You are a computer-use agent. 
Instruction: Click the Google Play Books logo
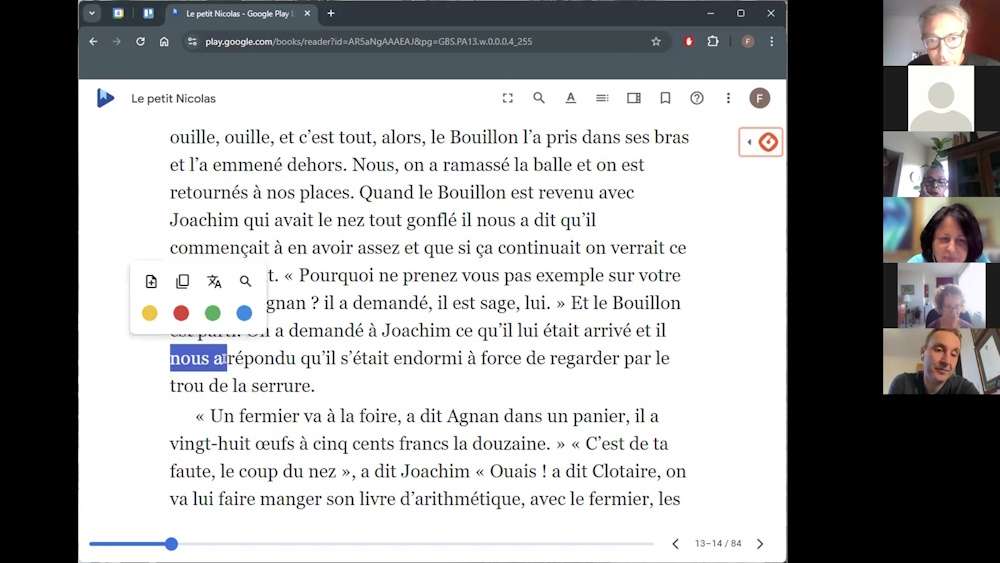point(105,98)
